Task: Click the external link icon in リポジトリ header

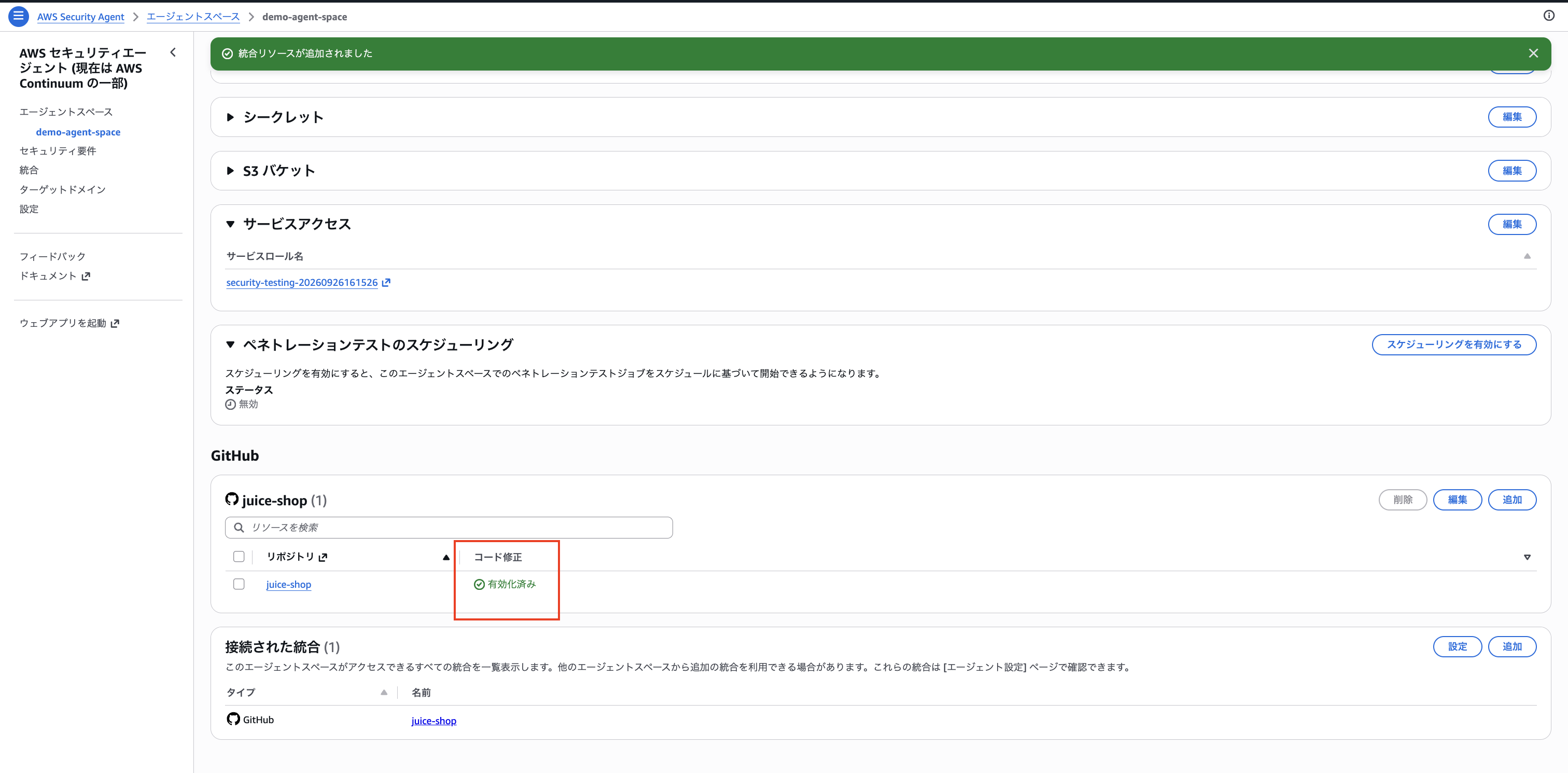Action: pyautogui.click(x=323, y=557)
